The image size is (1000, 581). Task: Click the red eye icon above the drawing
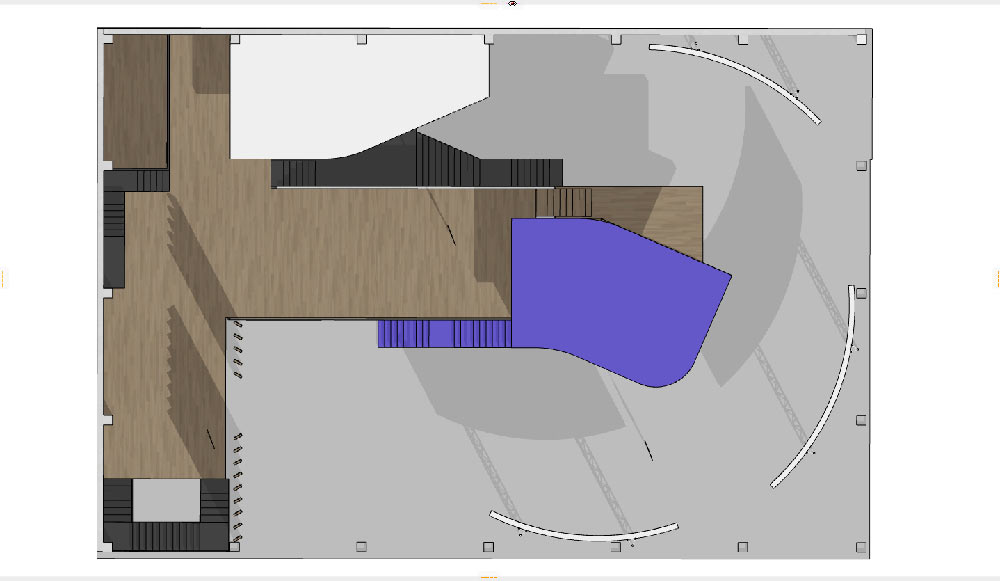[513, 5]
